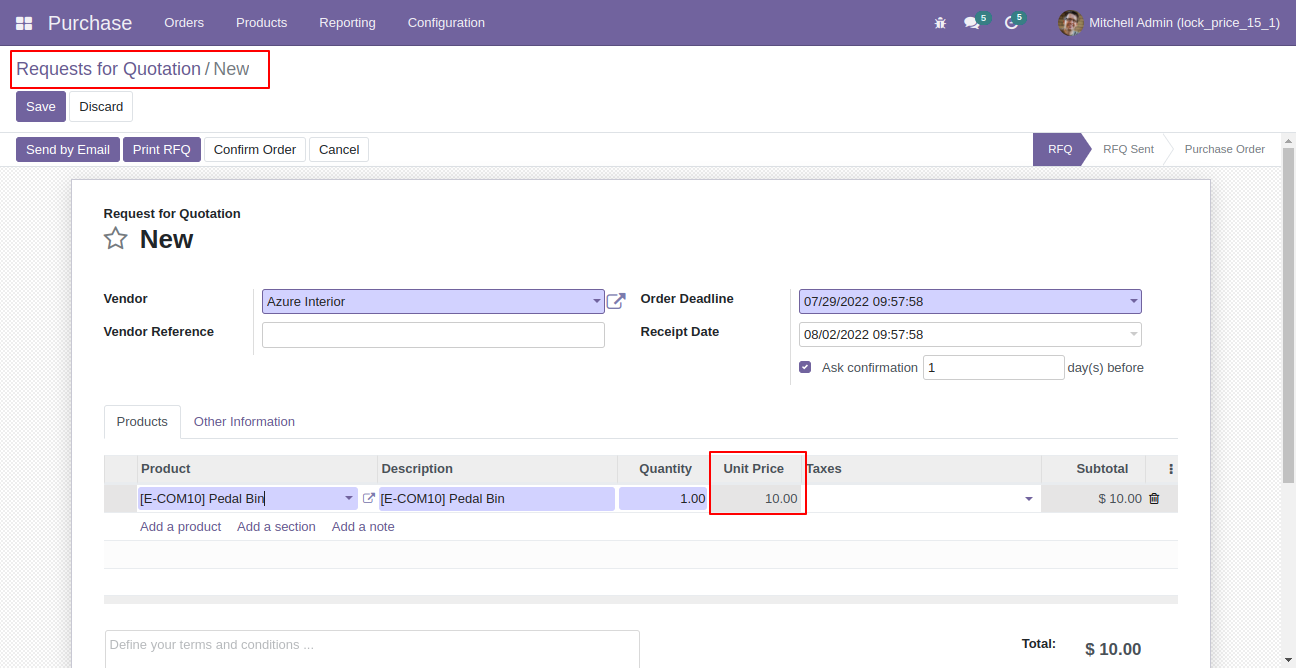
Task: Focus the terms and conditions textarea
Action: point(372,648)
